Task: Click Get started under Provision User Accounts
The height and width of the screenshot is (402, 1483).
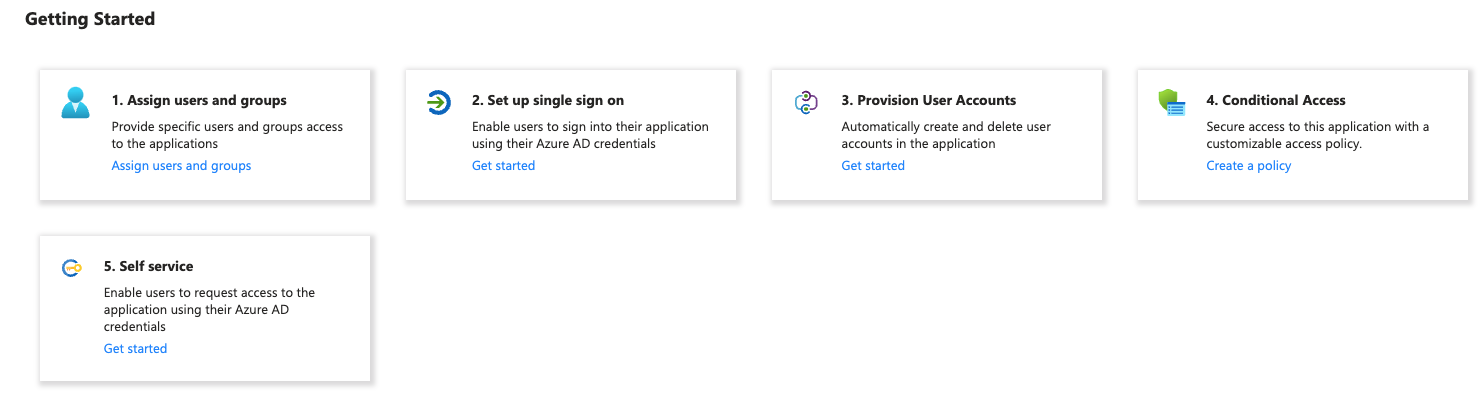Action: (872, 166)
